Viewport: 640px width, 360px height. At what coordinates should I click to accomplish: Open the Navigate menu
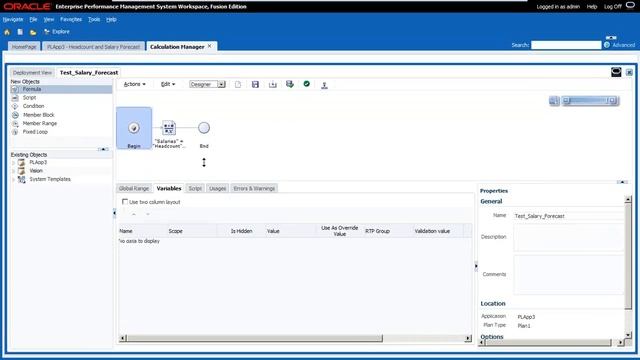pos(13,19)
